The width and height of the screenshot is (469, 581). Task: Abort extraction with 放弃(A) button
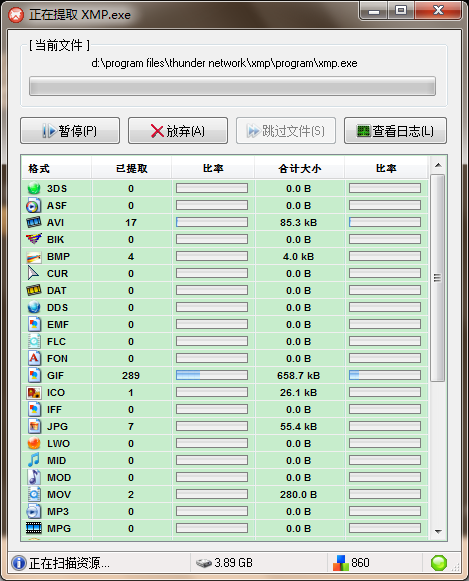[x=178, y=130]
